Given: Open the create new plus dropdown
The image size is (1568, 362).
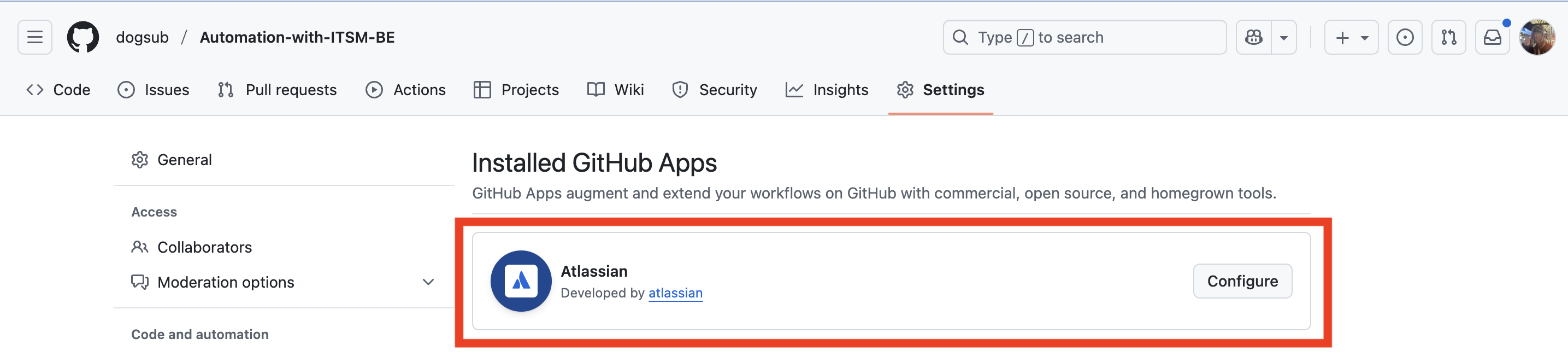Looking at the screenshot, I should click(x=1351, y=37).
